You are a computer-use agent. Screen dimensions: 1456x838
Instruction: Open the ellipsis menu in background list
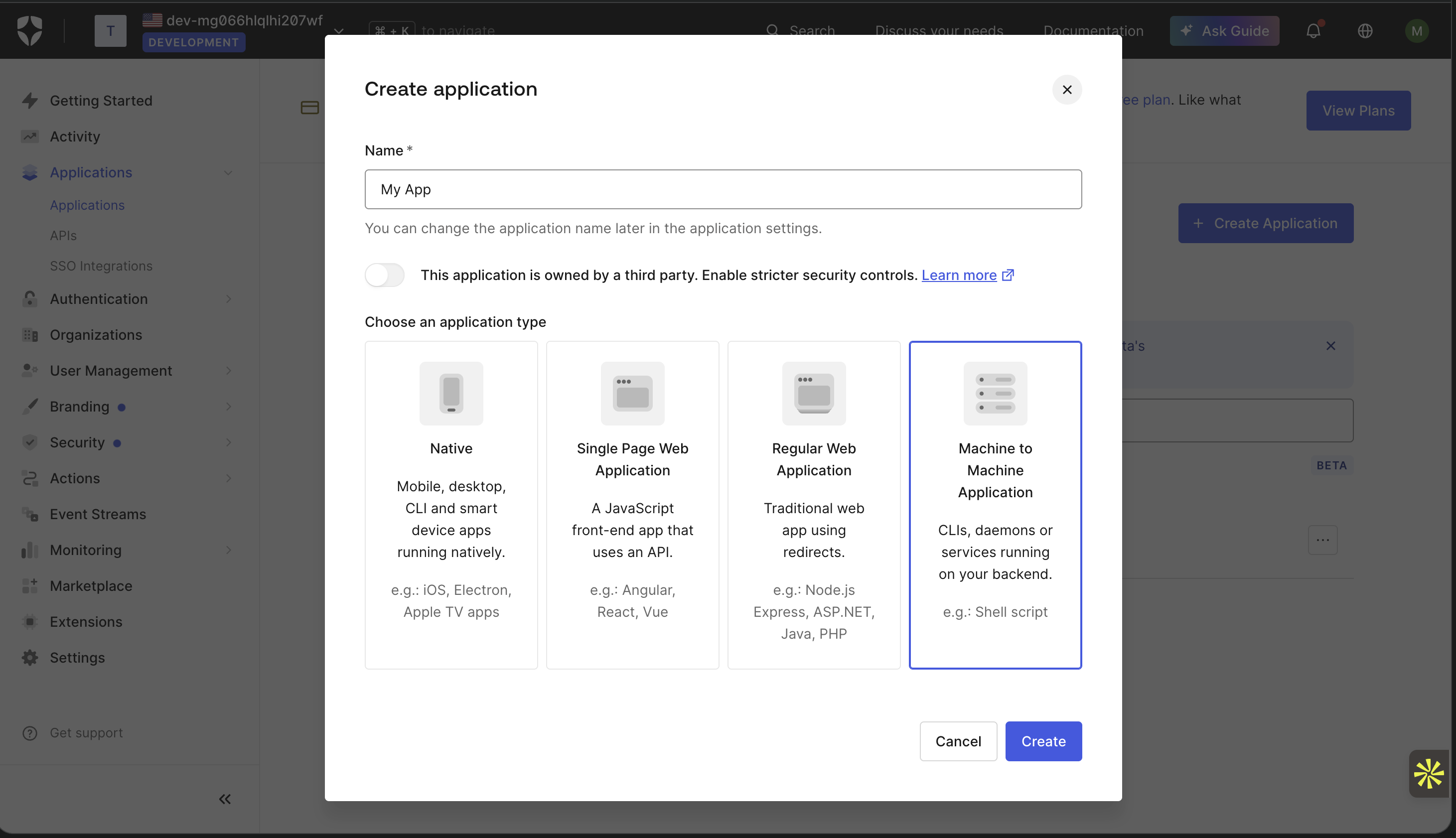pyautogui.click(x=1322, y=540)
